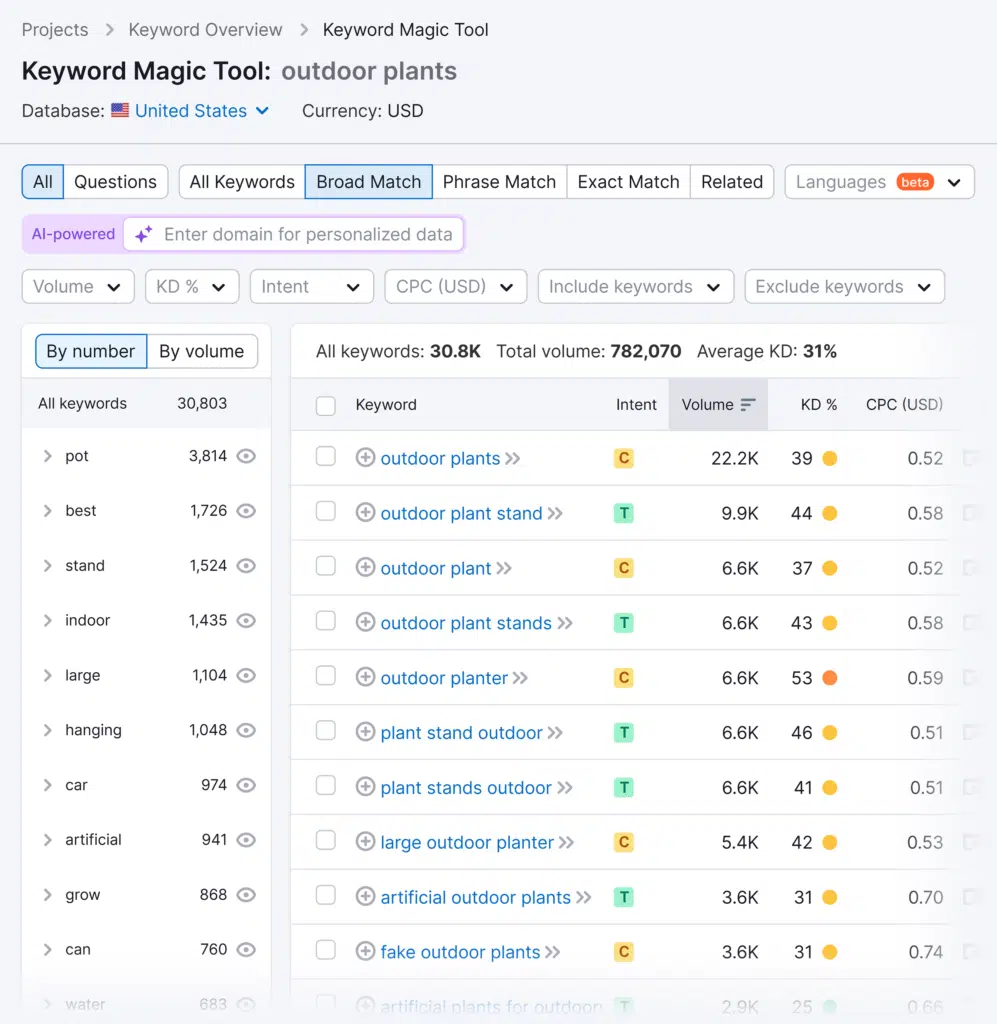Select the Questions tab
Screen dimensions: 997x1024
pyautogui.click(x=115, y=182)
